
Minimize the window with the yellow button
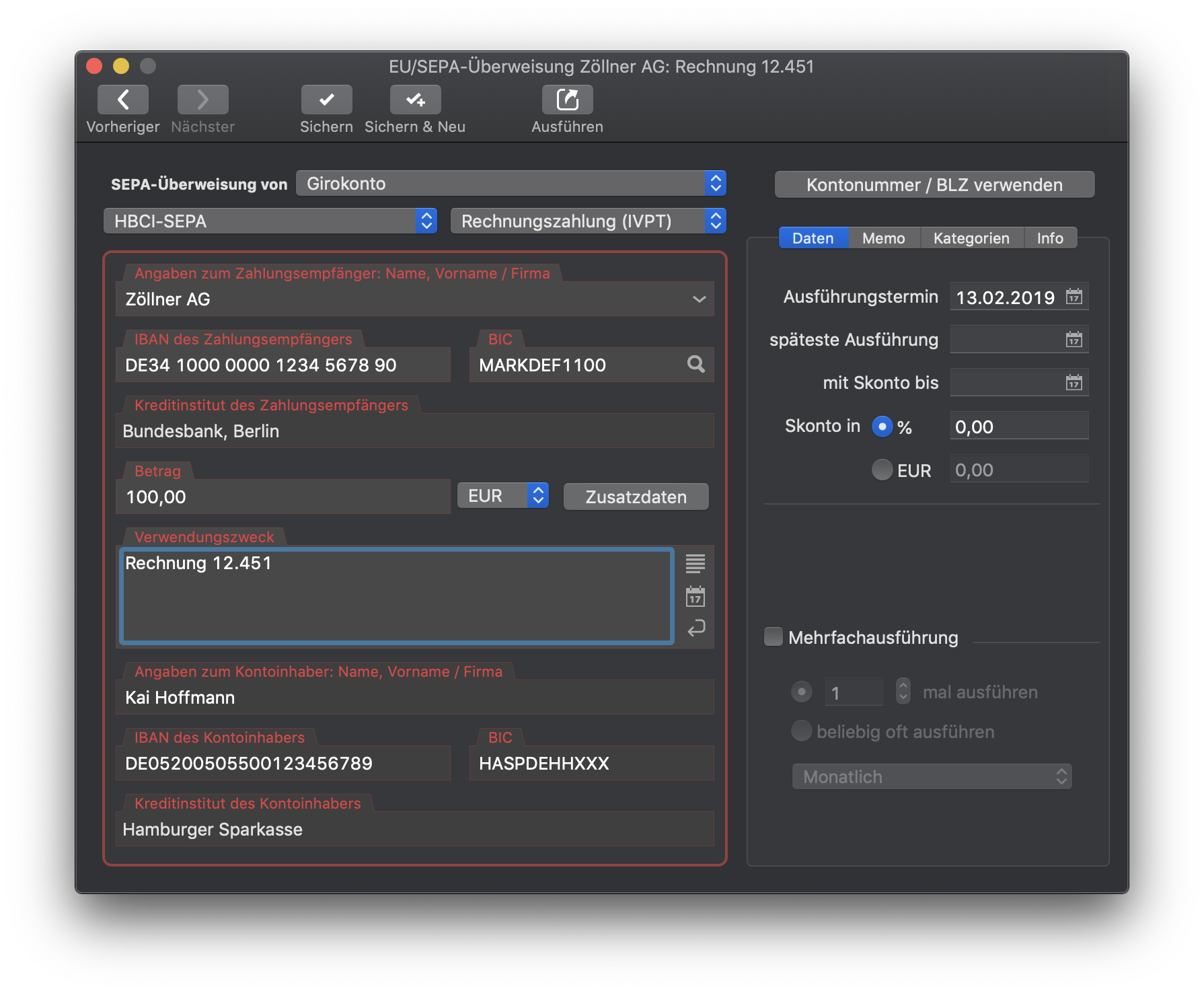point(121,66)
